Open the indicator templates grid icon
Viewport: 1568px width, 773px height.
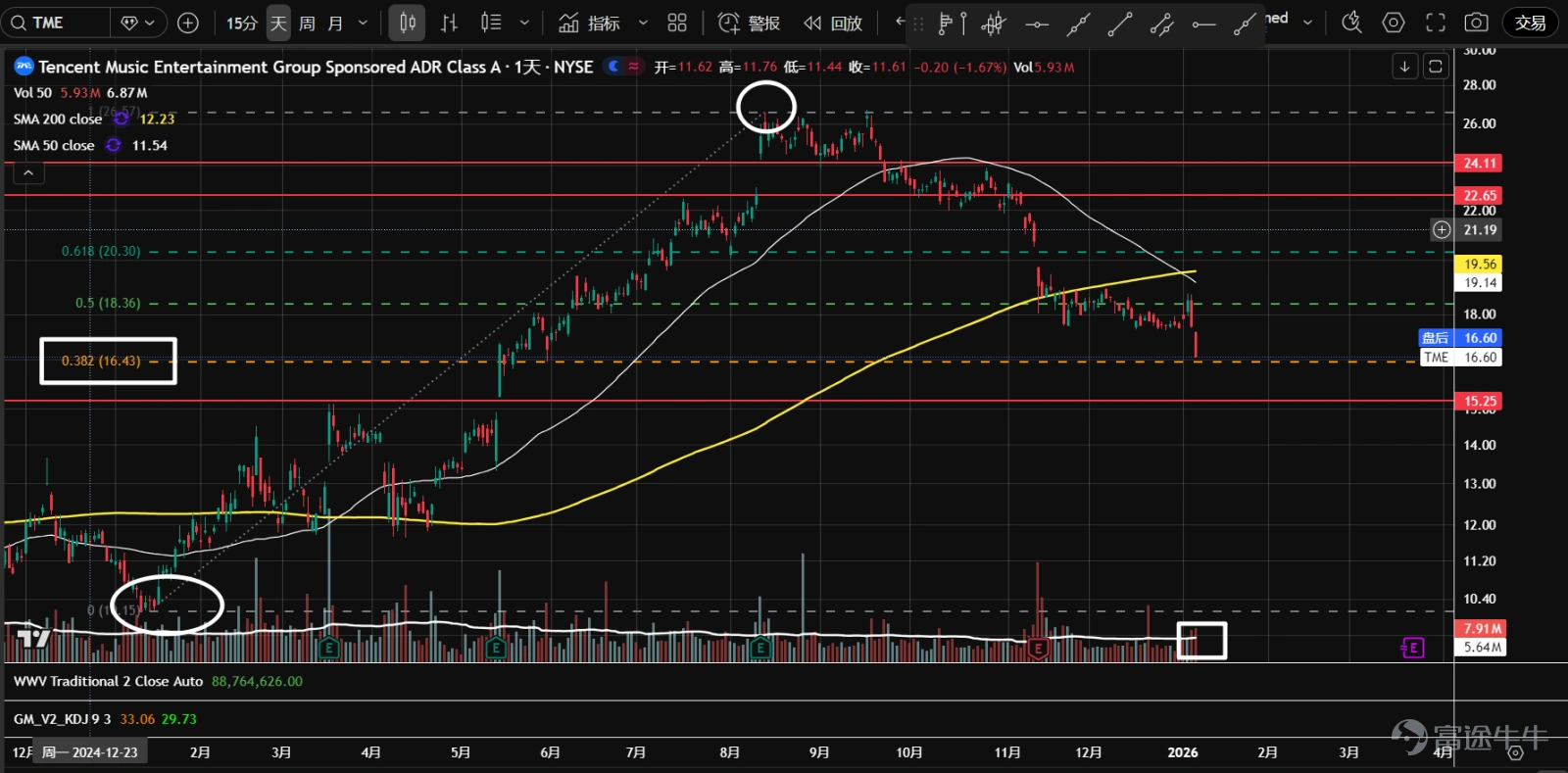[677, 23]
